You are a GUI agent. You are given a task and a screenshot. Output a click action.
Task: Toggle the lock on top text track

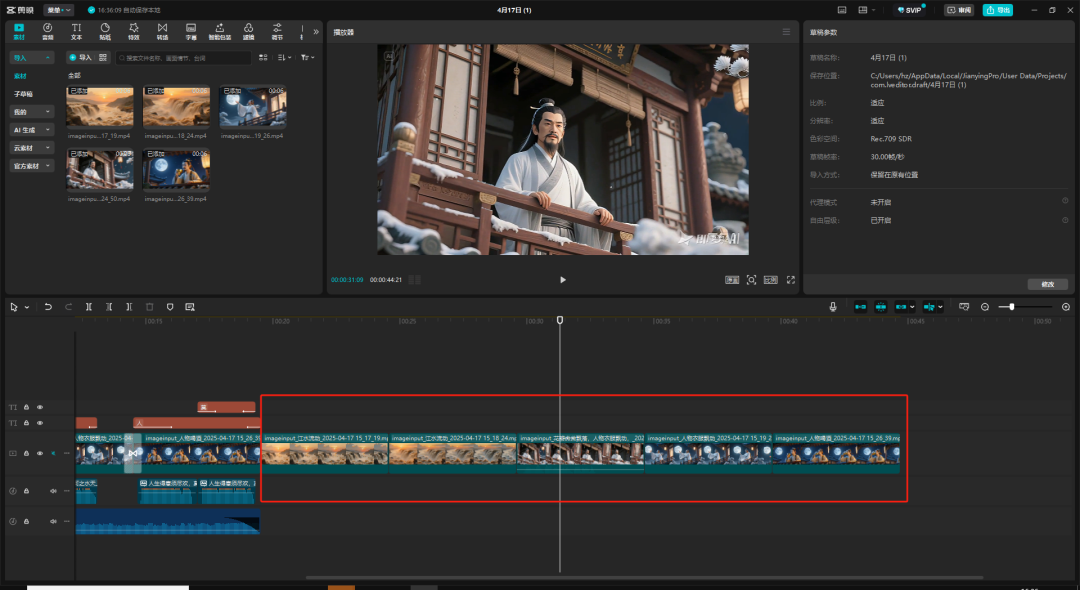tap(27, 407)
